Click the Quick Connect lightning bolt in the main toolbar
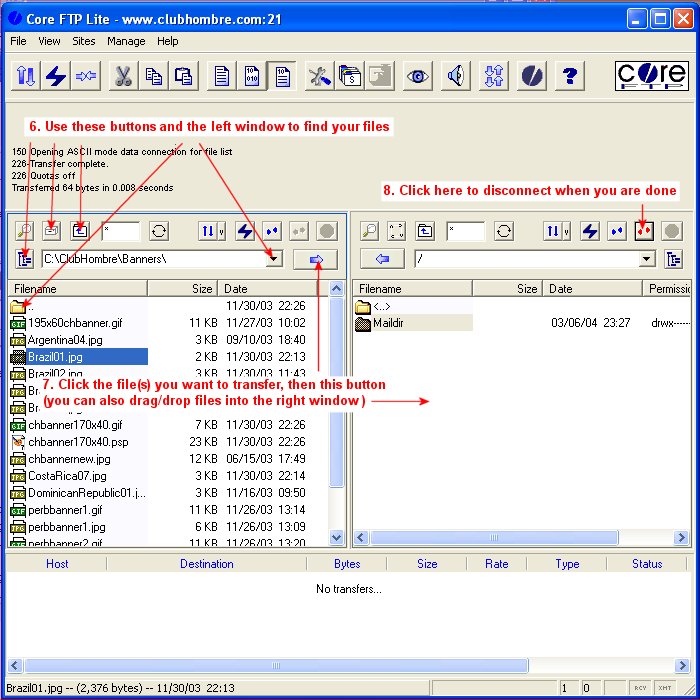This screenshot has width=700, height=700. coord(56,76)
